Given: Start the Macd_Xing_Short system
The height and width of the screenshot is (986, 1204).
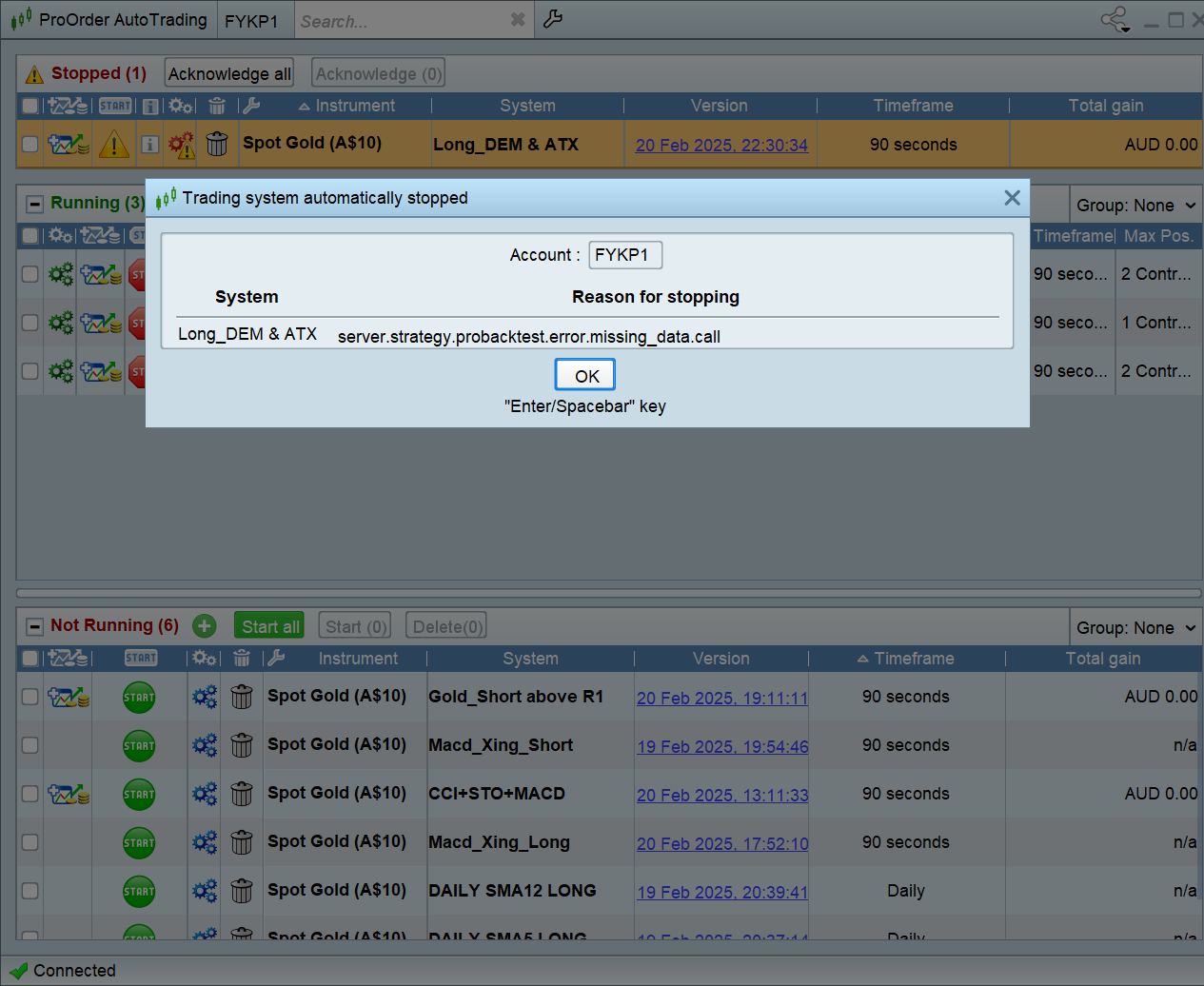Looking at the screenshot, I should pyautogui.click(x=139, y=746).
